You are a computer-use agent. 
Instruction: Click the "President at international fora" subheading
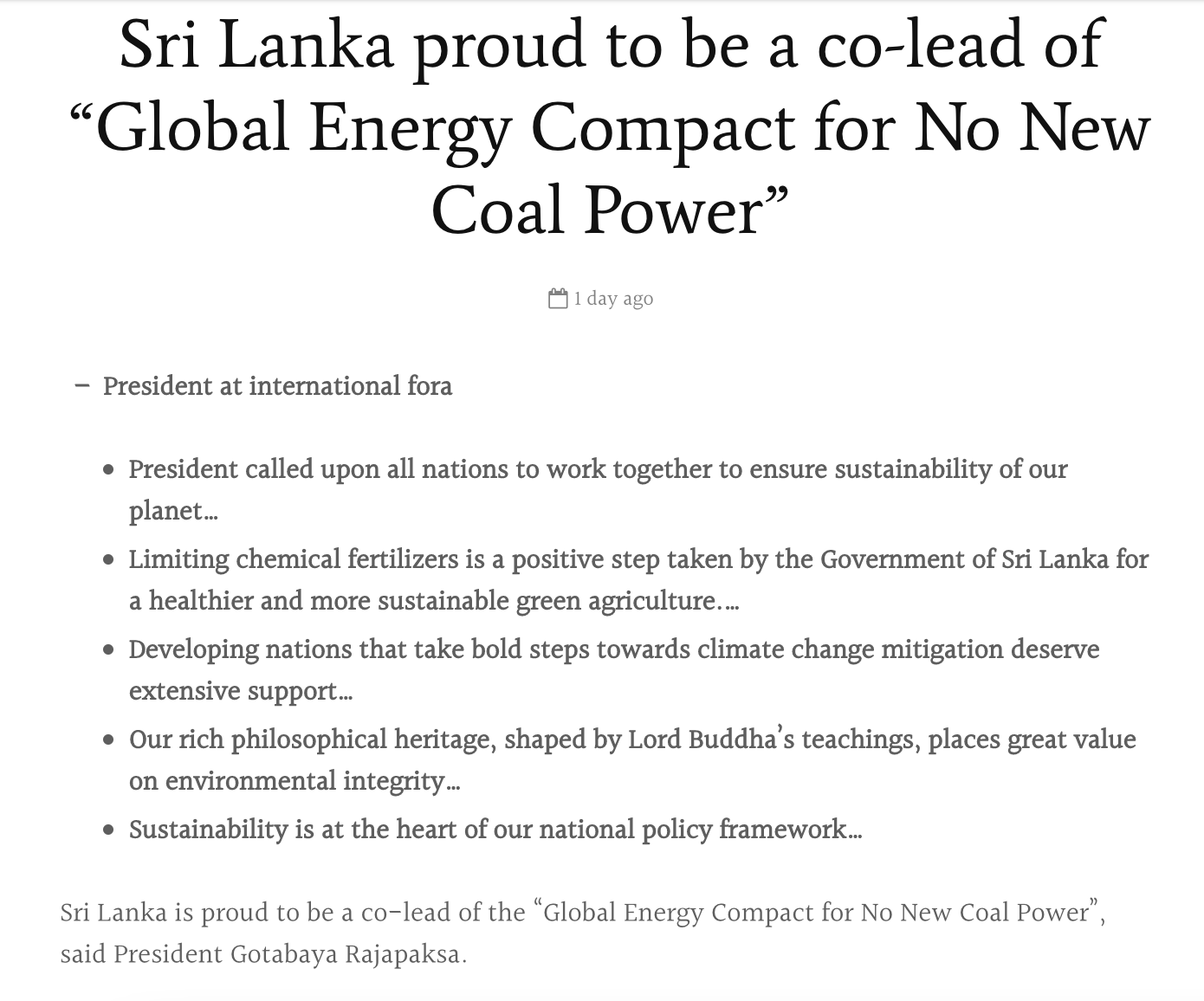click(x=277, y=385)
